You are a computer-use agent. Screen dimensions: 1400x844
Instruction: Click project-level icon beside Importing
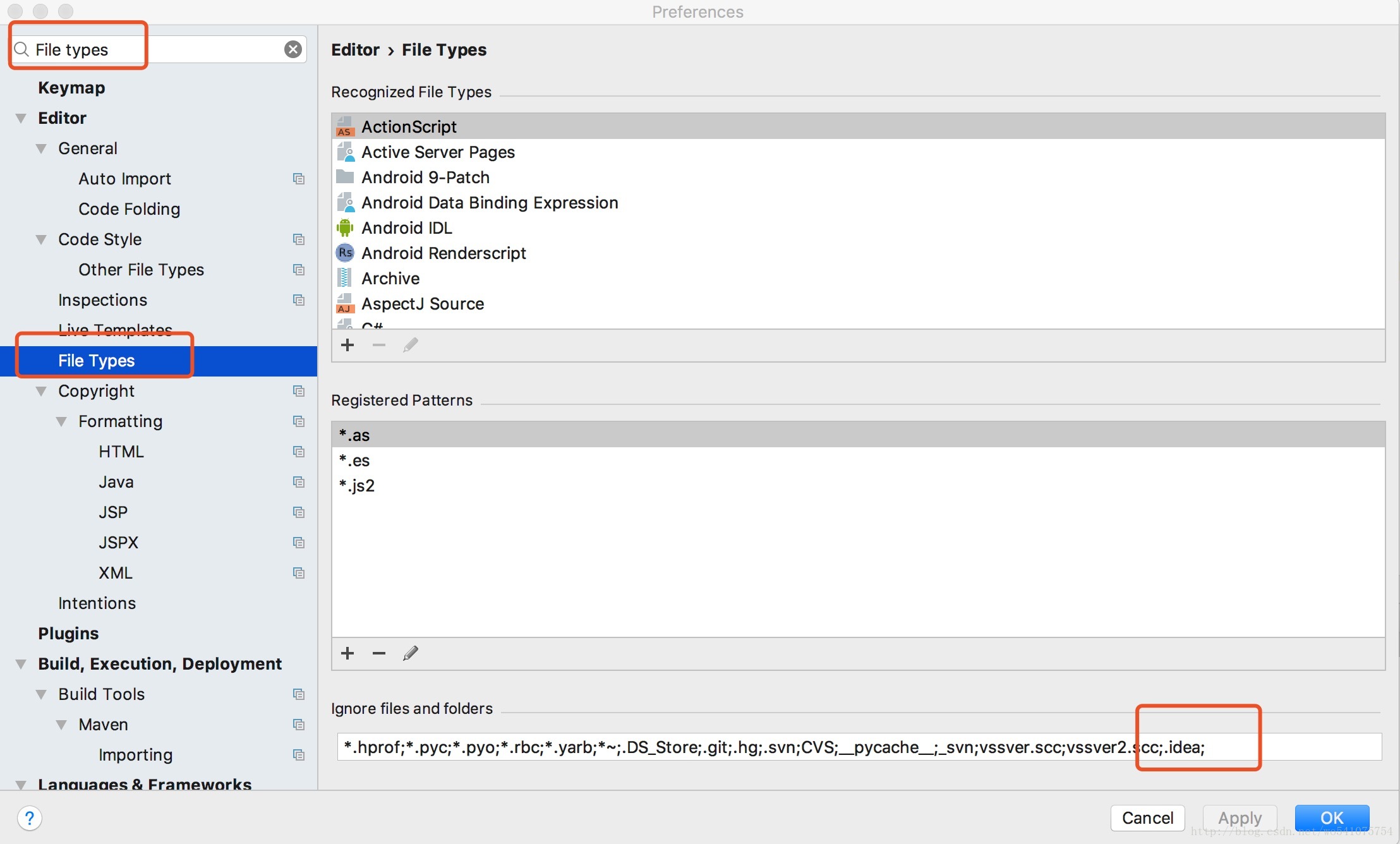(299, 755)
